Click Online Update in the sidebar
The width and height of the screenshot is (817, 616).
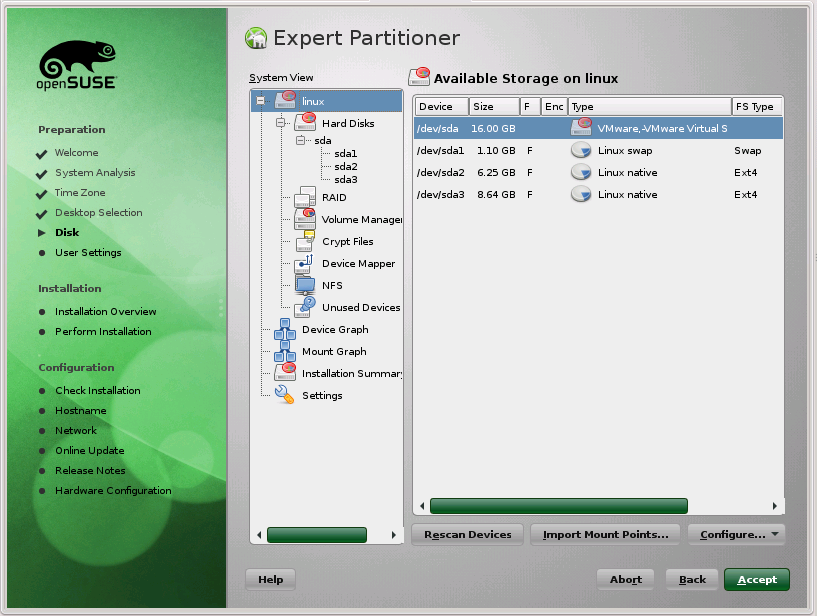(90, 450)
